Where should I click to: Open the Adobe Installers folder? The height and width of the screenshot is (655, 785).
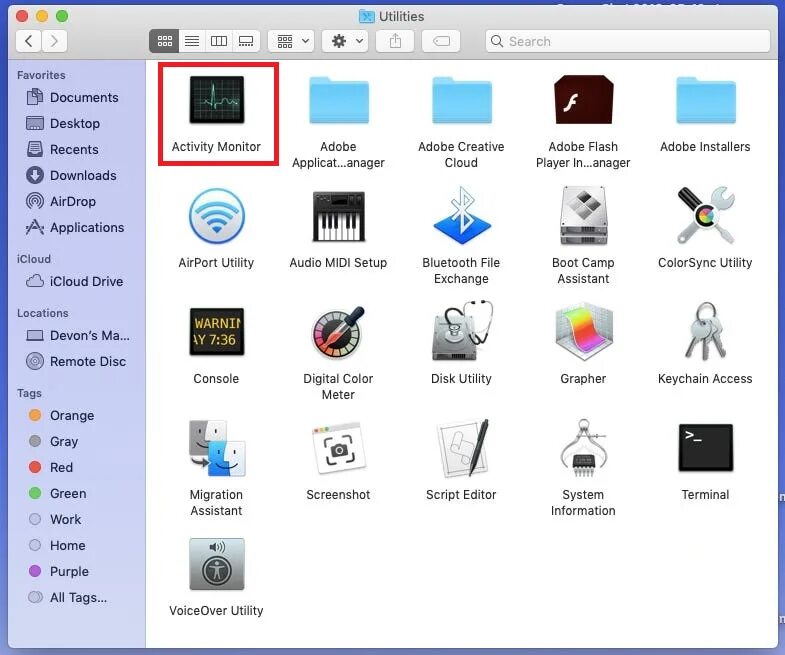tap(705, 100)
